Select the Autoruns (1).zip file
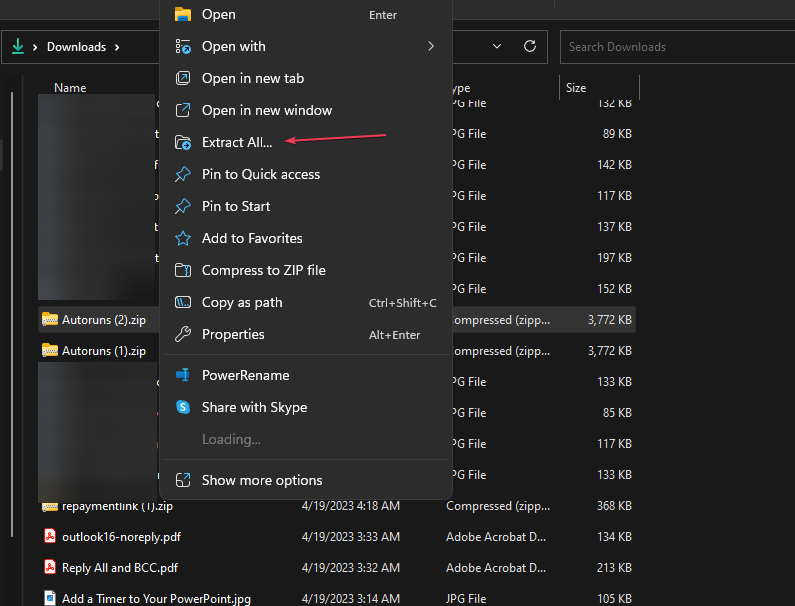 pyautogui.click(x=104, y=350)
